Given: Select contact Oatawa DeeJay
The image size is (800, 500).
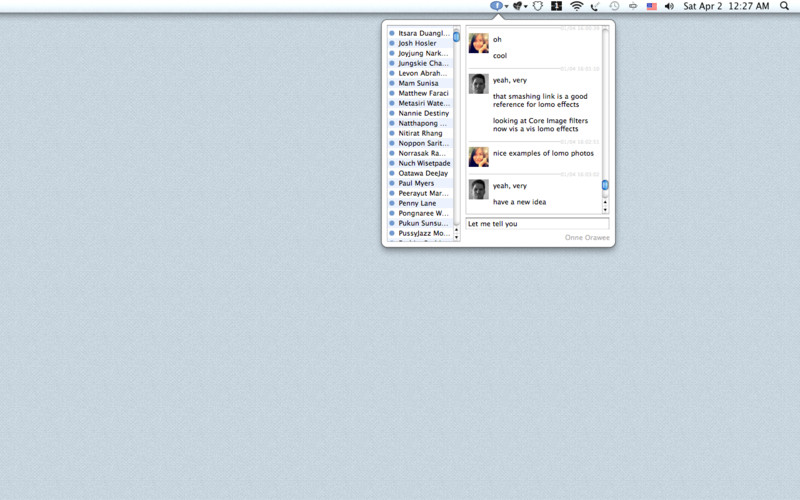Looking at the screenshot, I should (420, 173).
